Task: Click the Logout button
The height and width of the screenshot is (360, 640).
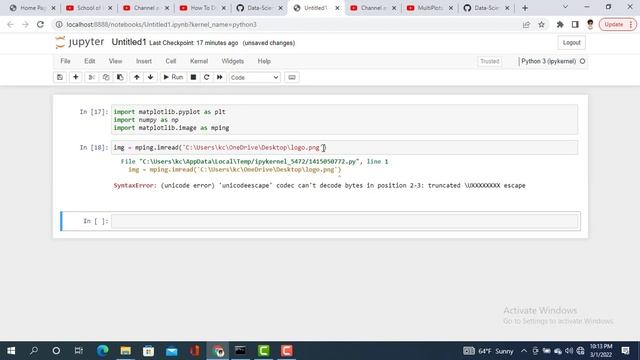Action: click(x=571, y=42)
